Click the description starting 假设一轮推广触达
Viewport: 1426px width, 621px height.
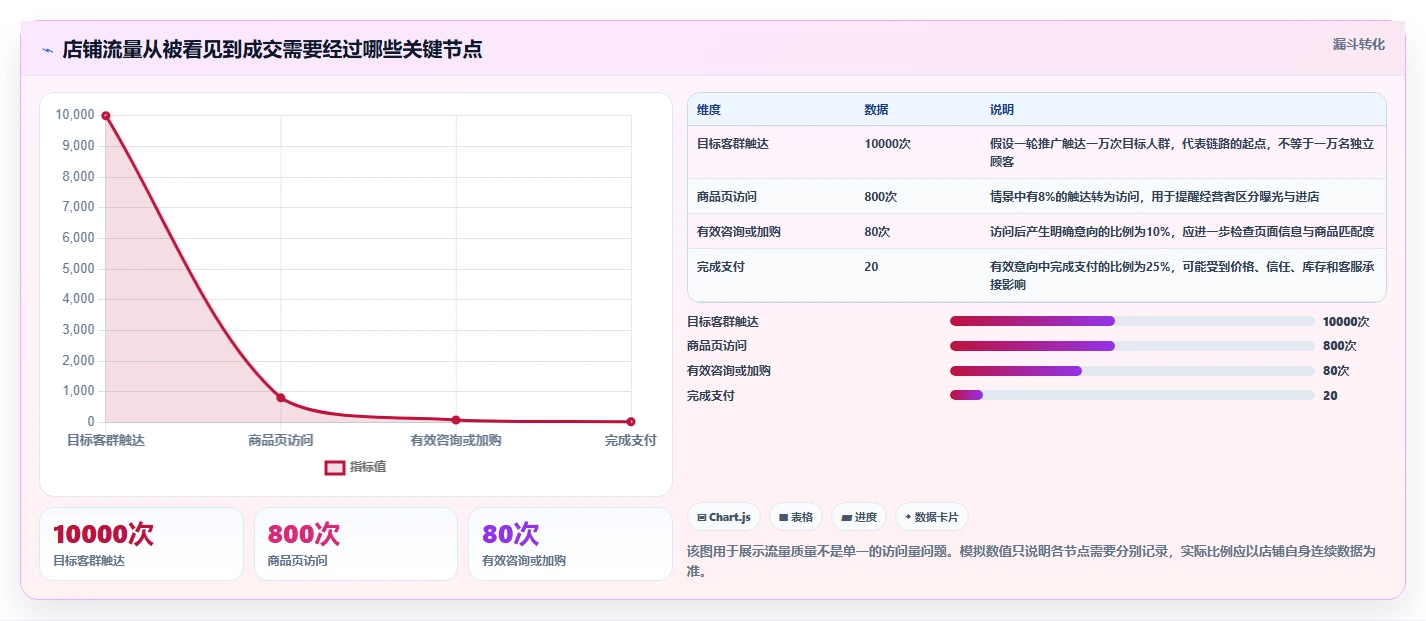(x=1182, y=153)
